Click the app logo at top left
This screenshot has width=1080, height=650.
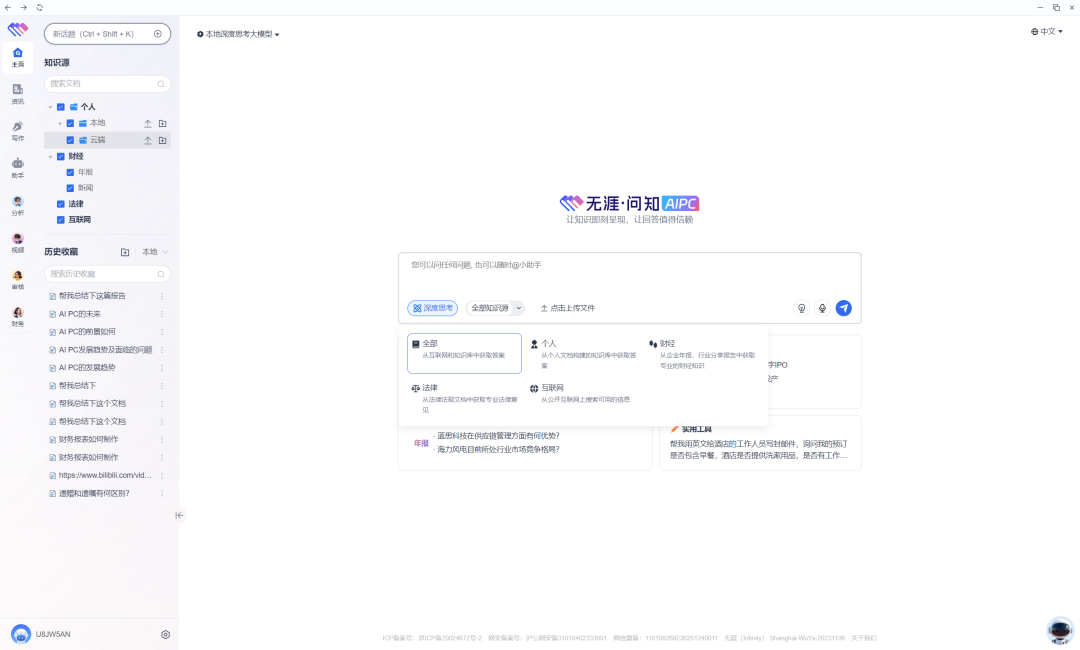(18, 29)
